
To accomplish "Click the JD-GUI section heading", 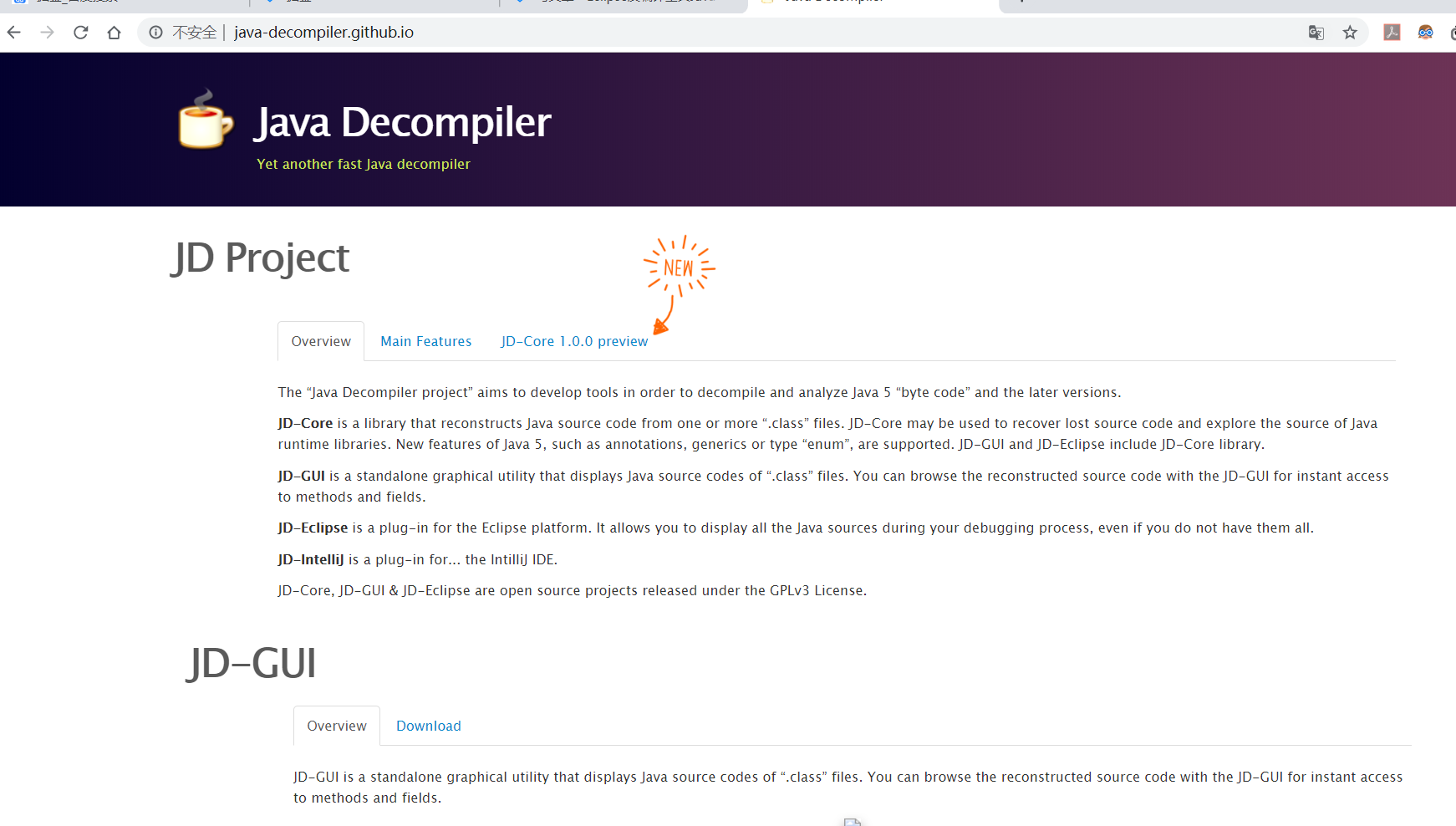I will click(x=252, y=664).
